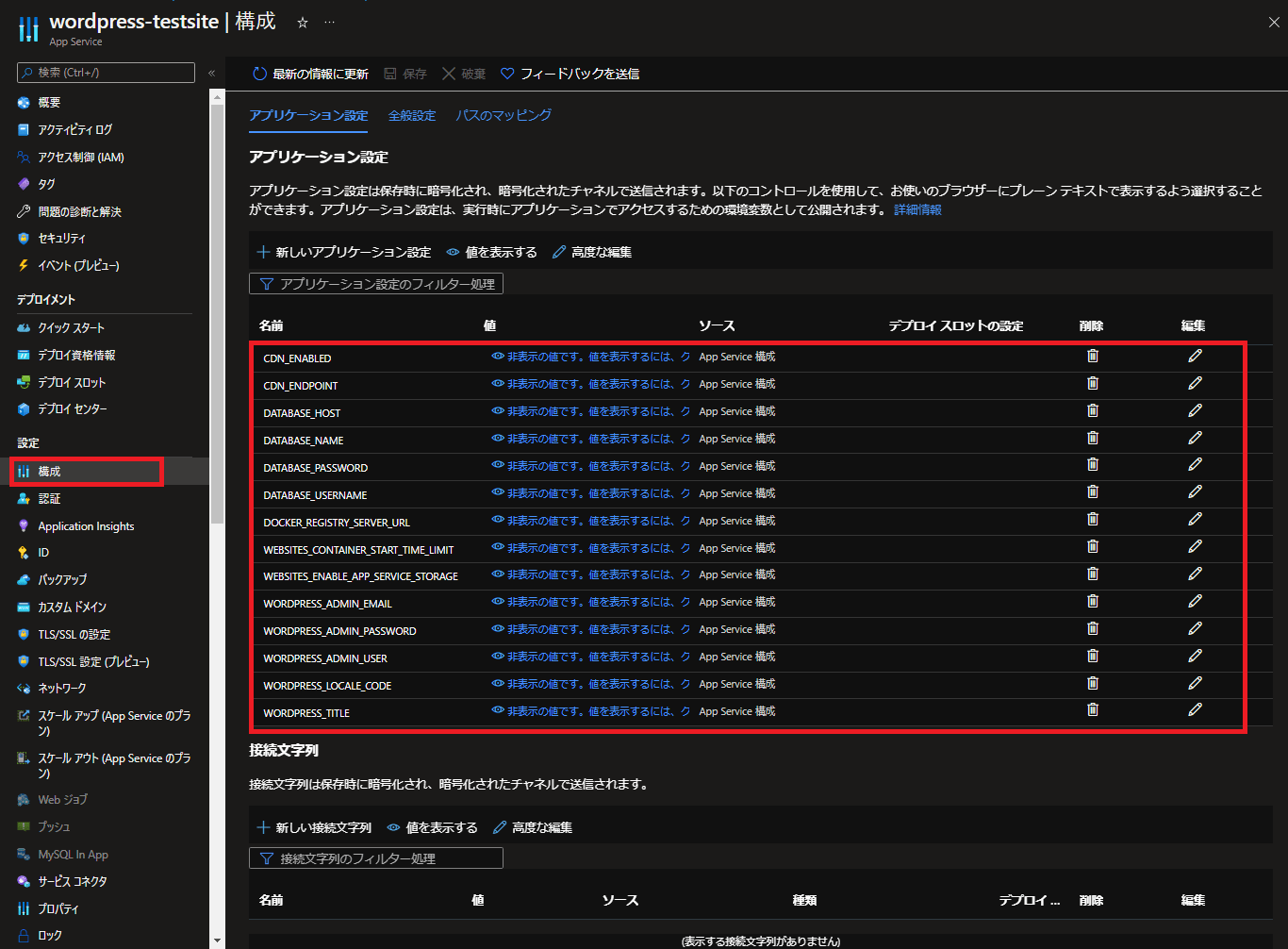Open the ellipsis more options in title
1288x949 pixels.
[329, 23]
